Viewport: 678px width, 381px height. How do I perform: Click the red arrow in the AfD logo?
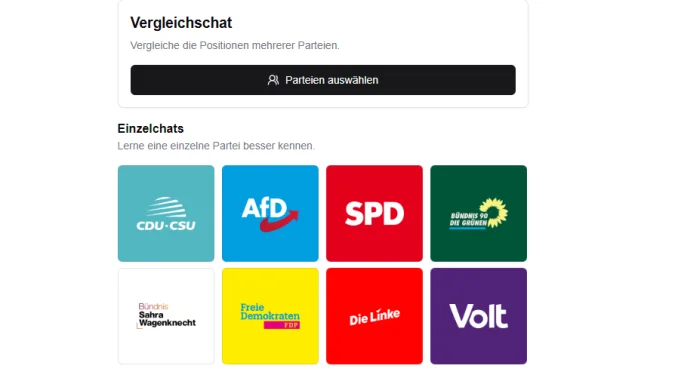pos(279,221)
